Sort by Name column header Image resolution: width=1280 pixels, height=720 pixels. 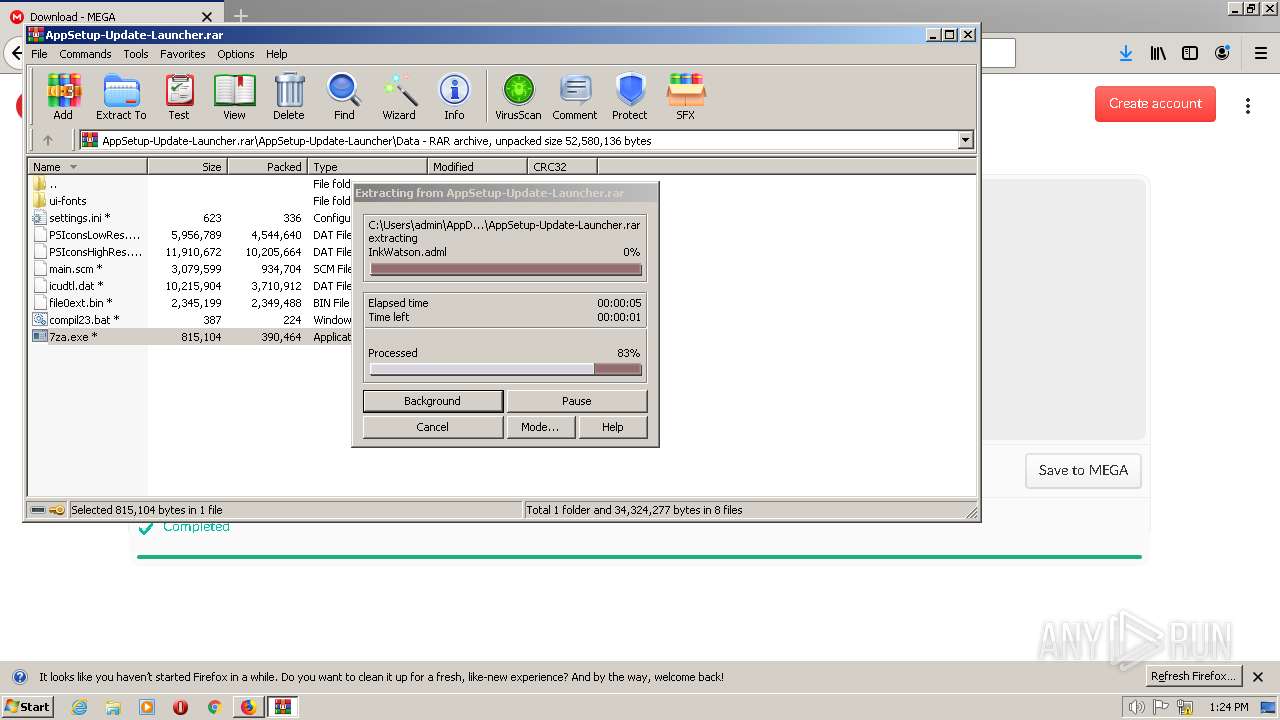click(87, 167)
